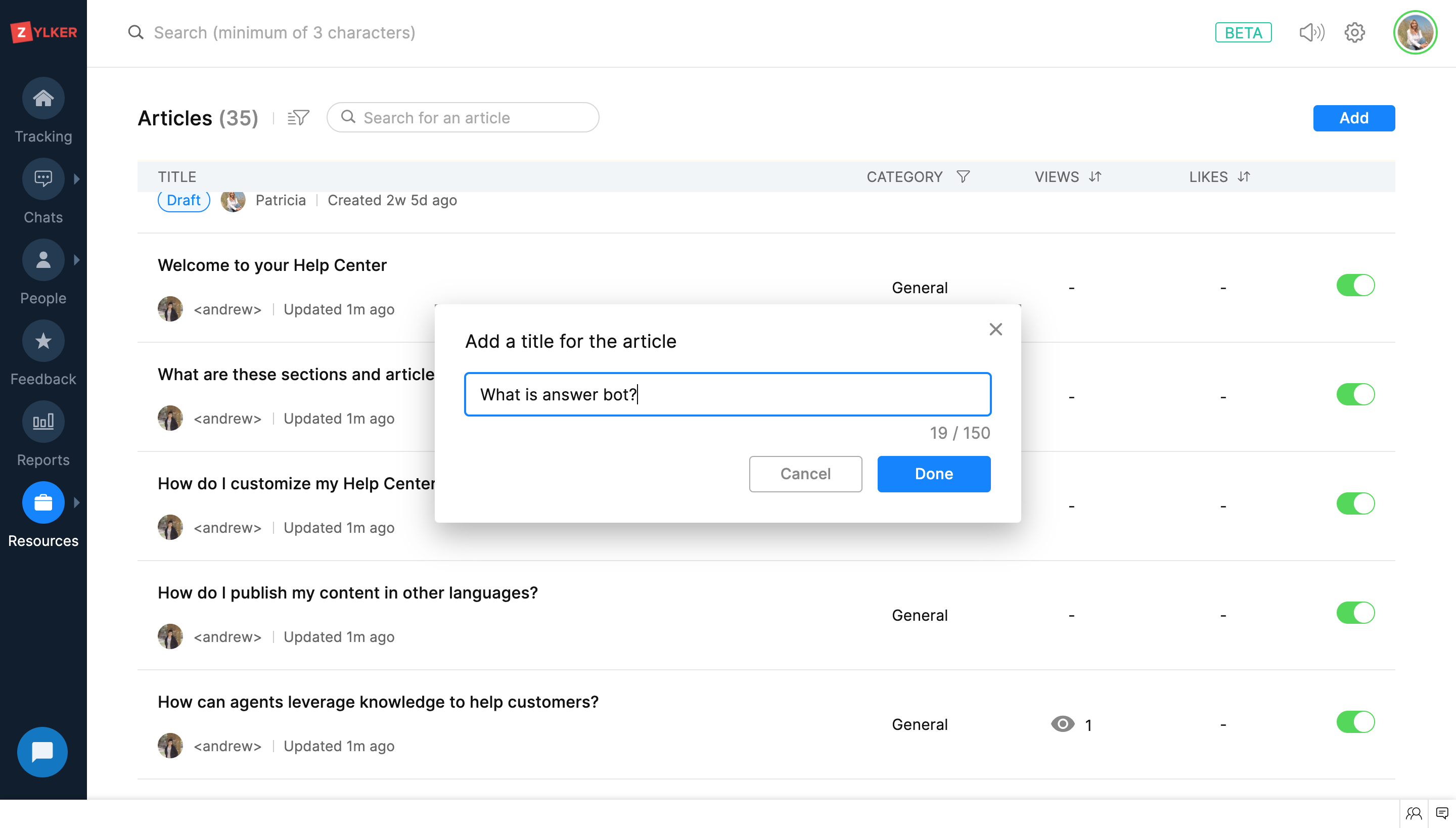The width and height of the screenshot is (1456, 828).
Task: Disable the Welcome to your Help Center toggle
Action: tap(1355, 286)
